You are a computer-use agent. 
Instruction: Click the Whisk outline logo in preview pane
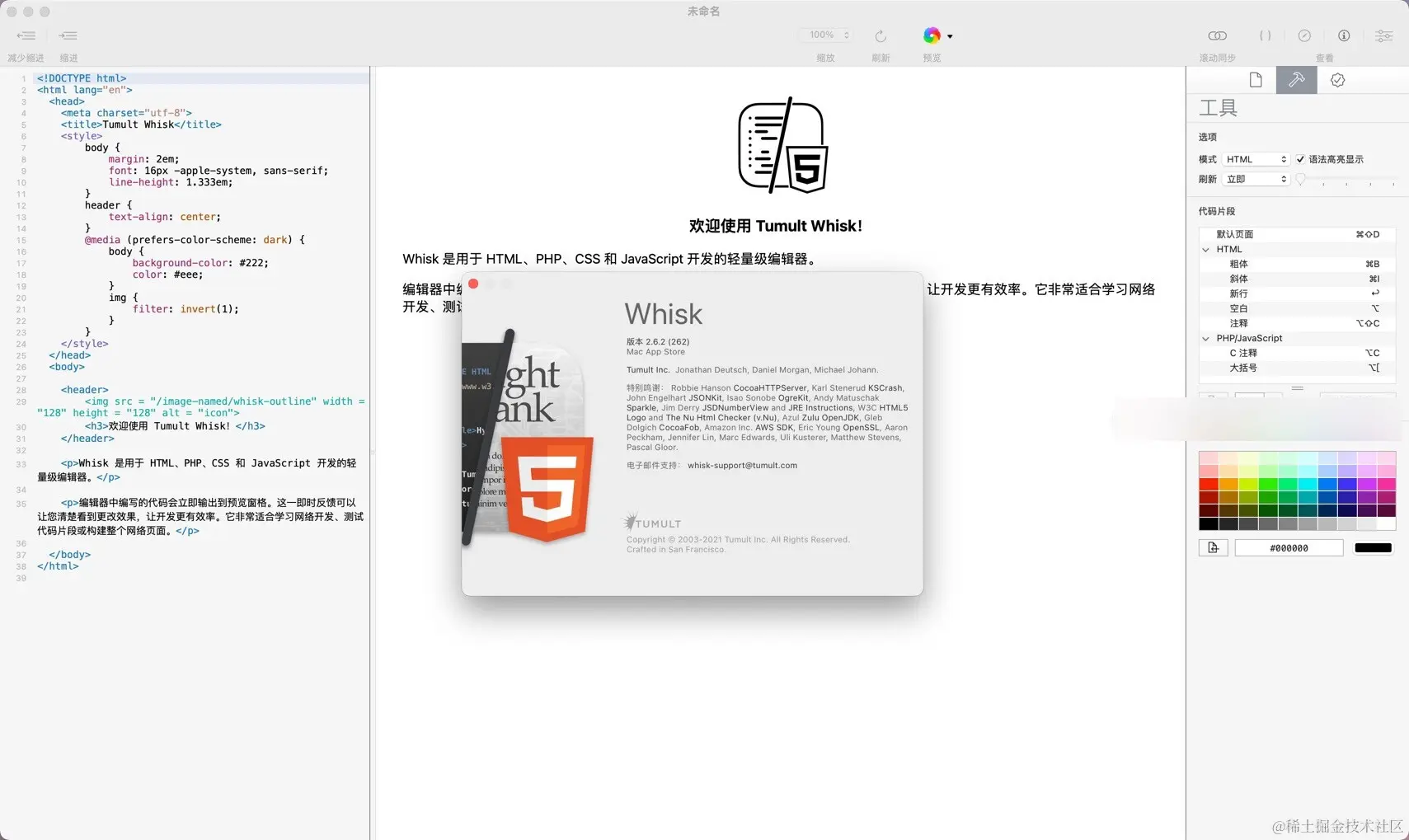click(782, 145)
